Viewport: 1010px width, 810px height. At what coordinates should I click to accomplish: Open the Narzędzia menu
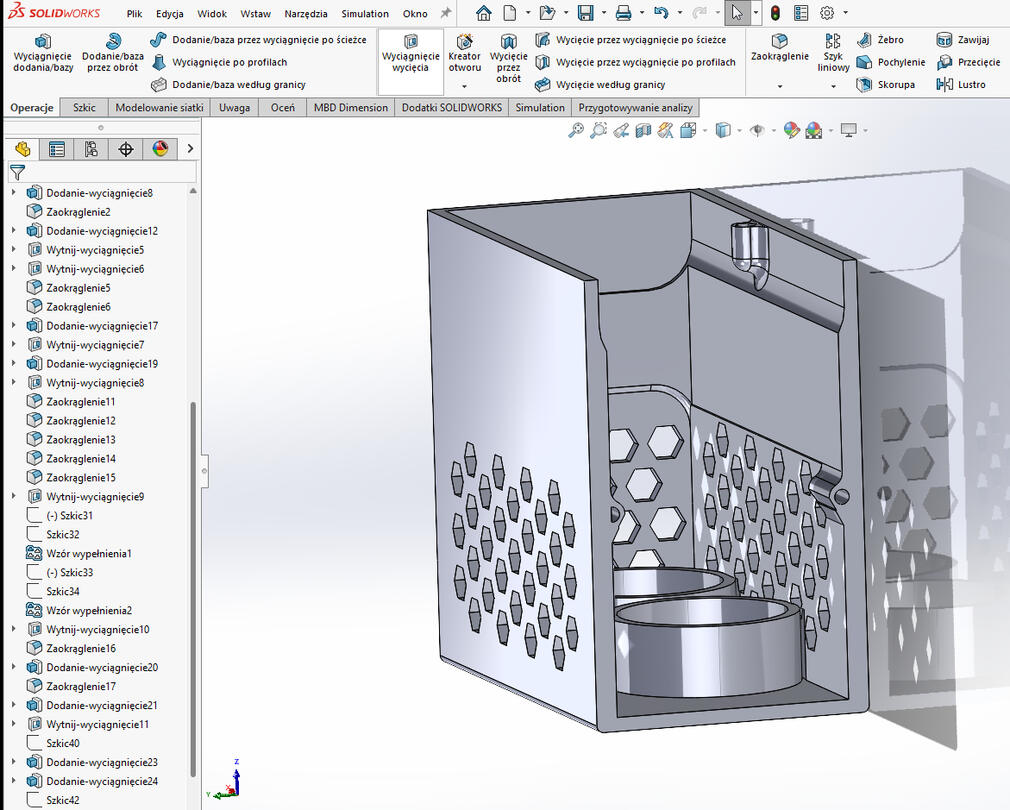tap(306, 14)
